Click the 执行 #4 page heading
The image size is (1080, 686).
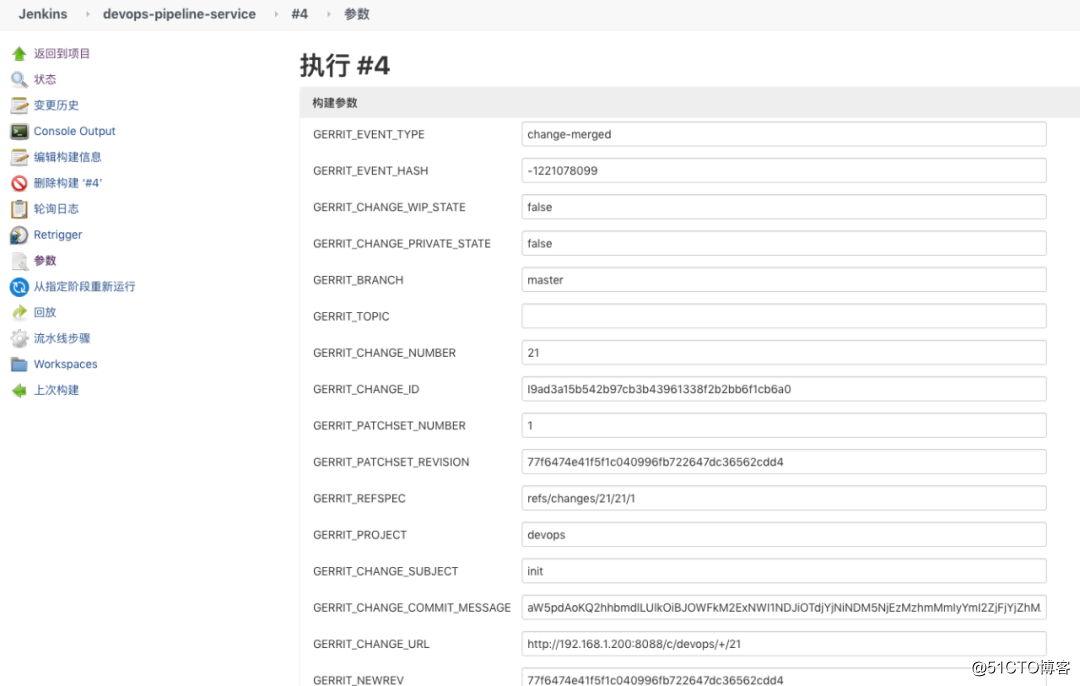click(345, 66)
